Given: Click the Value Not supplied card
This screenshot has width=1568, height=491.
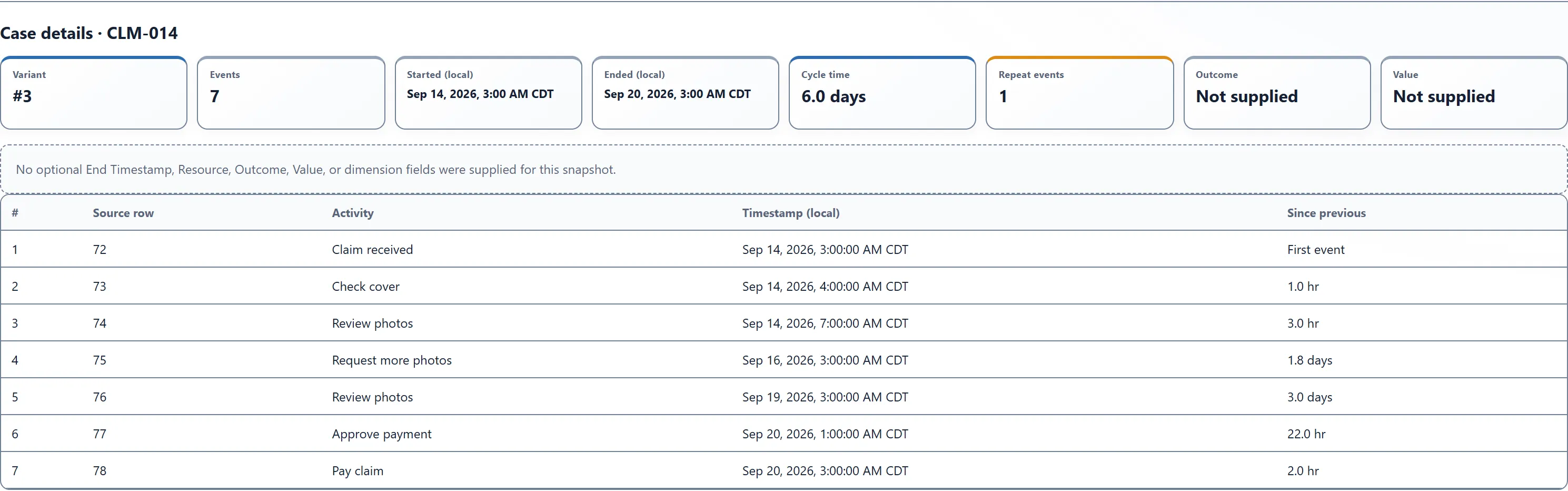Looking at the screenshot, I should (1474, 93).
